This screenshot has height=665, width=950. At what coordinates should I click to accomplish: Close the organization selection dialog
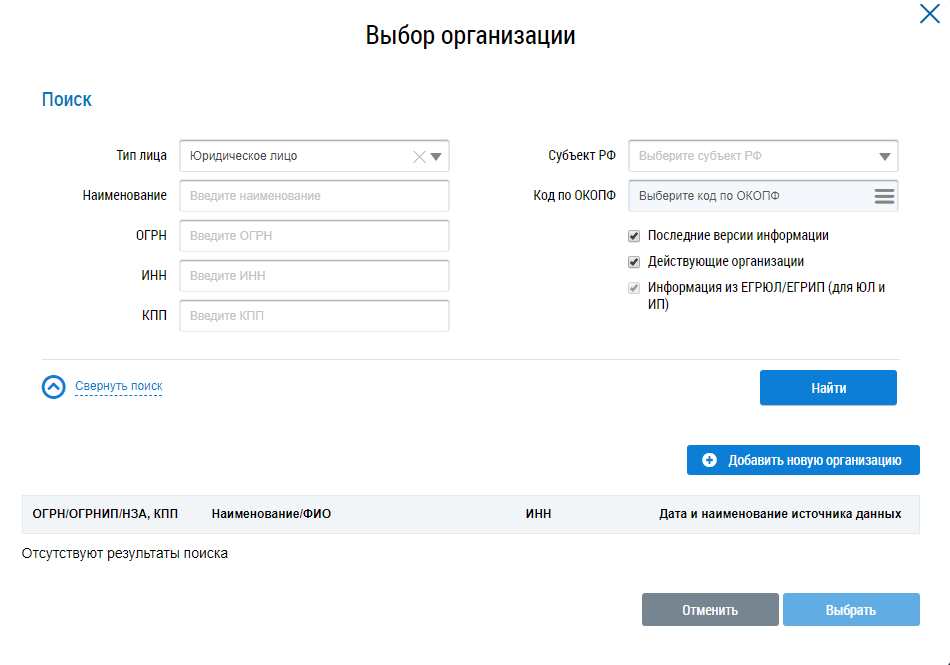point(928,14)
